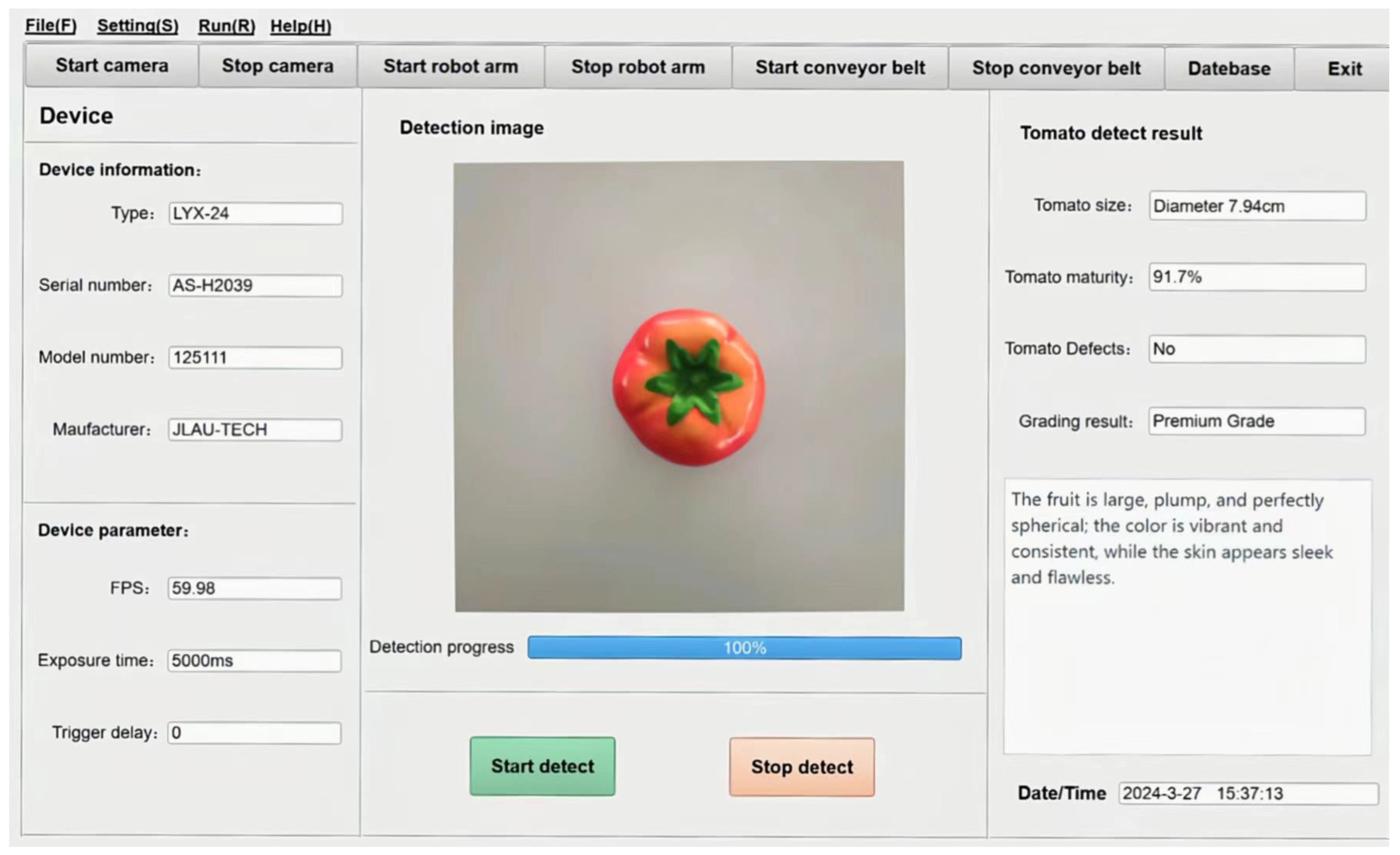
Task: Stop the robot arm
Action: point(638,67)
